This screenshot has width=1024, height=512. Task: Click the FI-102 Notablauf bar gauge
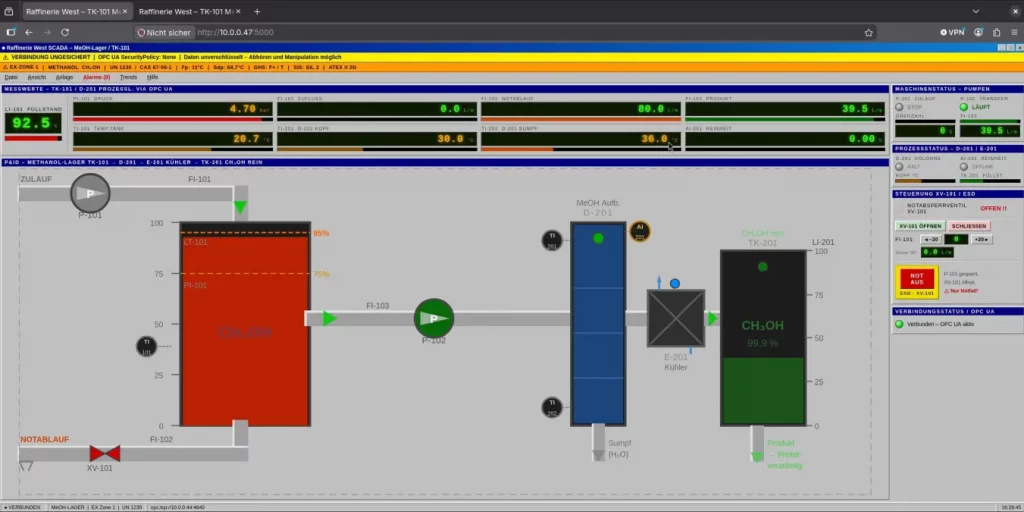(x=581, y=120)
